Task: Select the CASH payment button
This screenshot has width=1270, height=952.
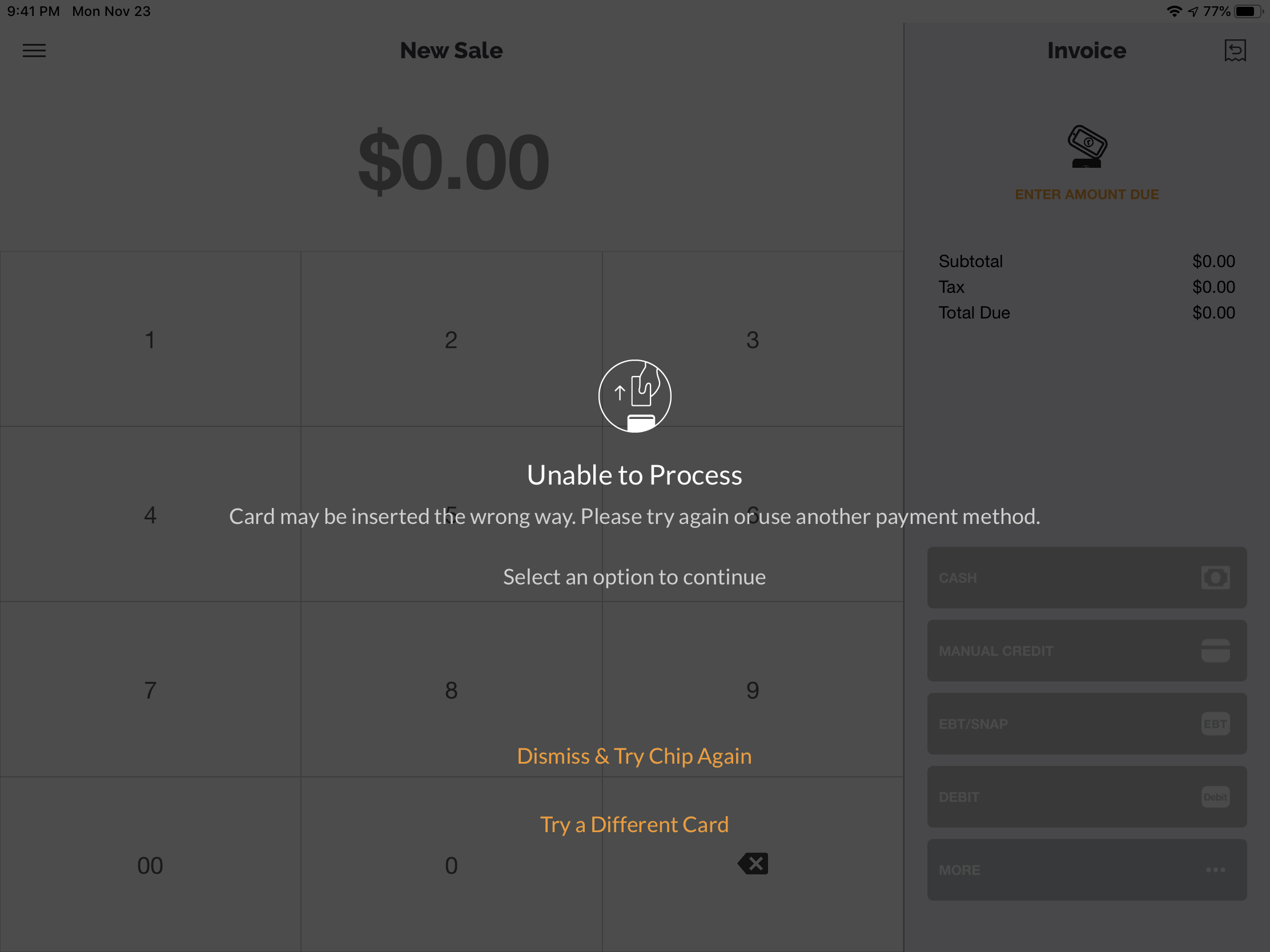Action: pos(1086,577)
